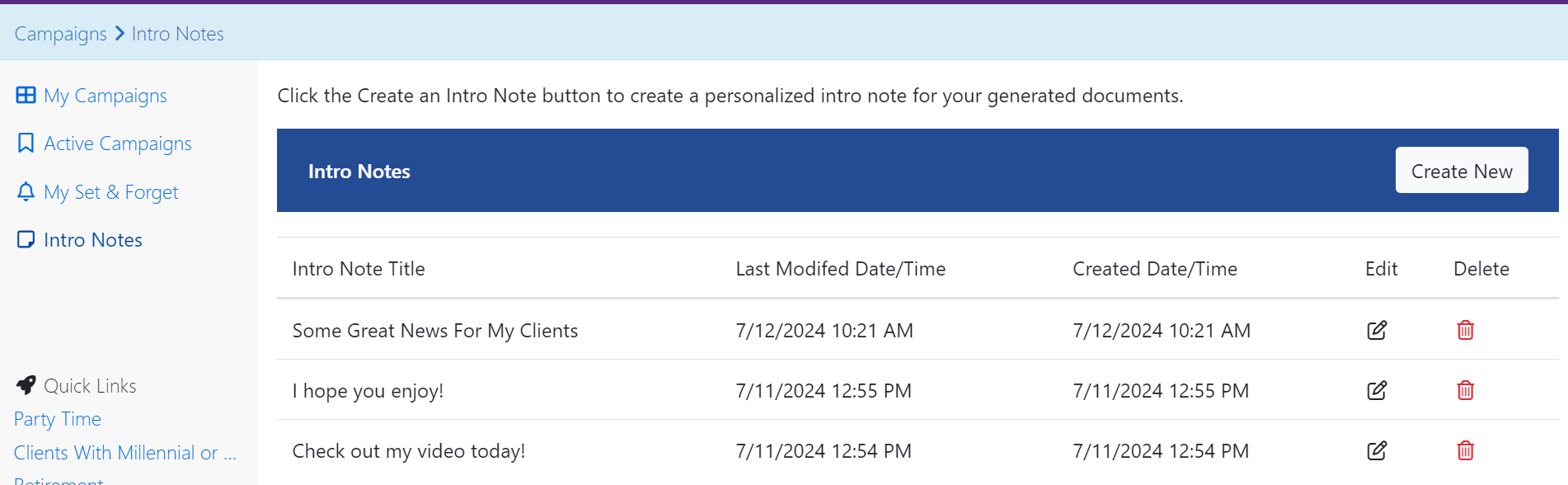Select My Set & Forget sidebar item
The width and height of the screenshot is (1568, 485).
[111, 192]
